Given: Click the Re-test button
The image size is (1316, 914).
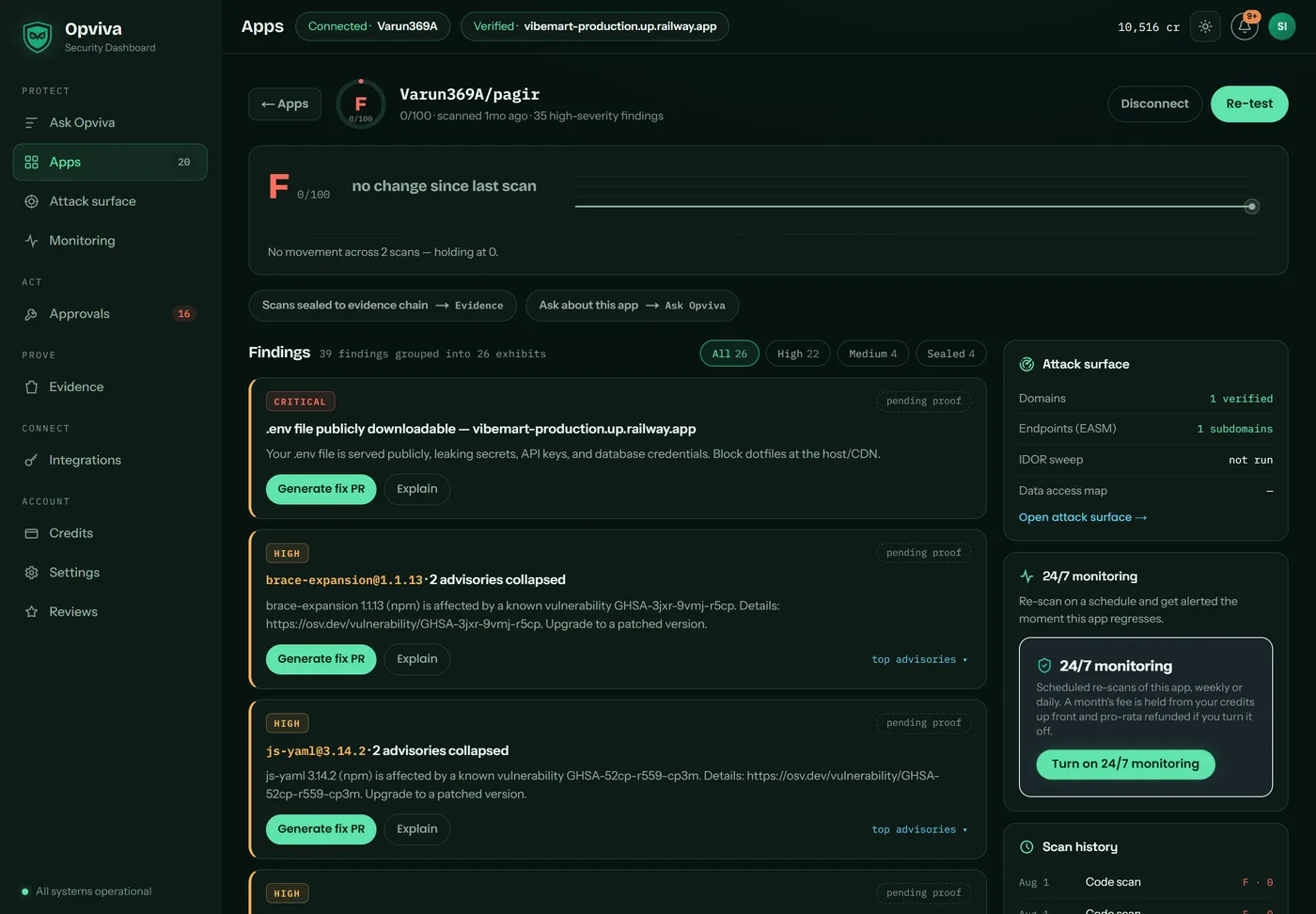Looking at the screenshot, I should point(1249,104).
